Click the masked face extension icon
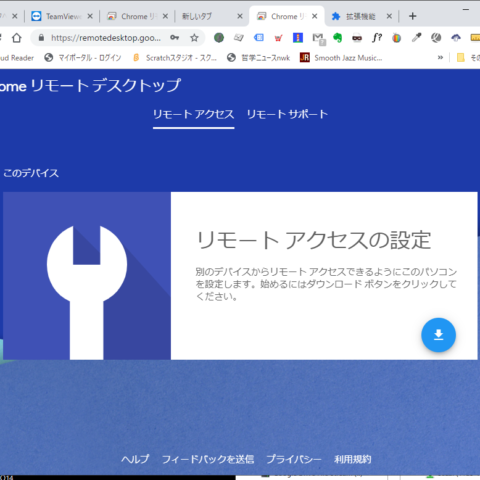Image resolution: width=480 pixels, height=480 pixels. point(357,38)
